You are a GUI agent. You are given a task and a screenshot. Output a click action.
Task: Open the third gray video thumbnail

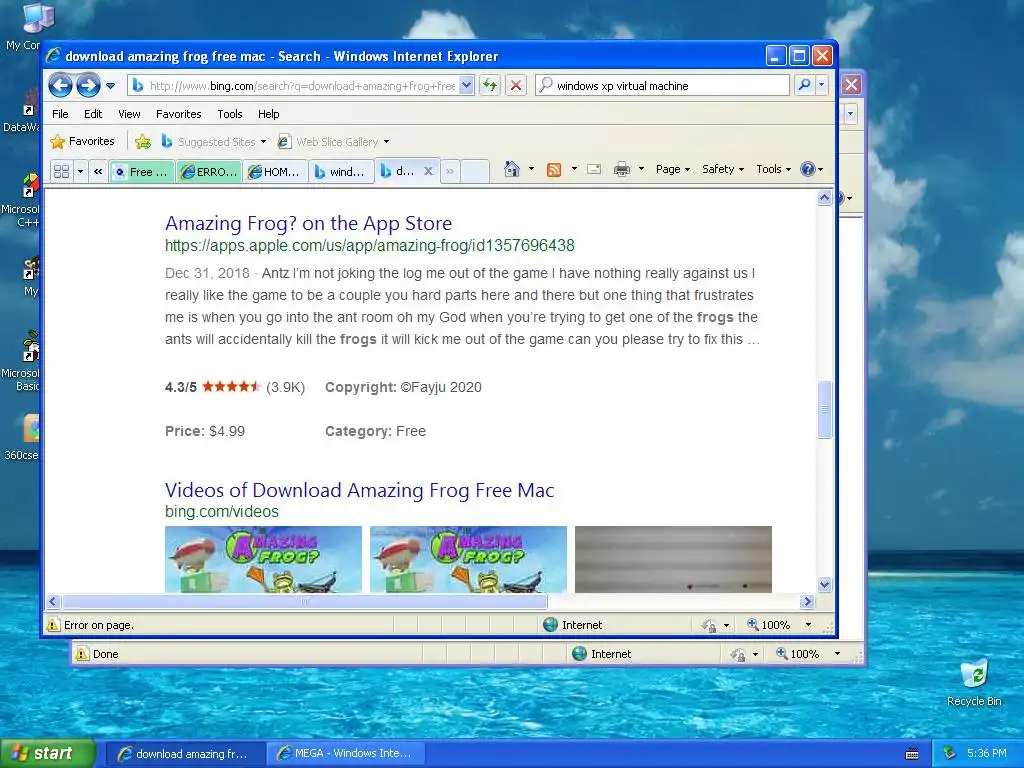click(x=673, y=560)
